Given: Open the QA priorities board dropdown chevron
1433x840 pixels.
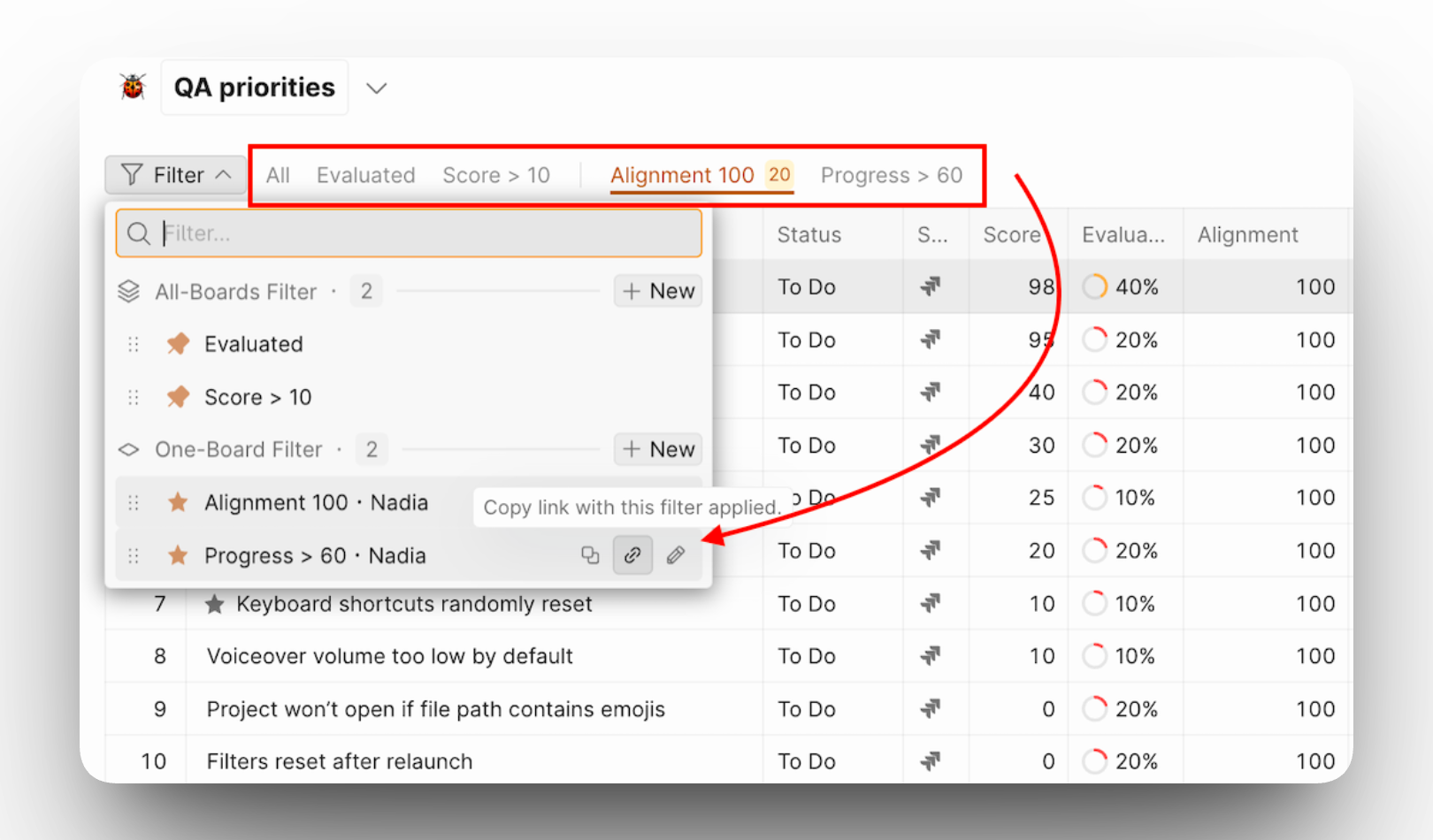Looking at the screenshot, I should tap(377, 88).
